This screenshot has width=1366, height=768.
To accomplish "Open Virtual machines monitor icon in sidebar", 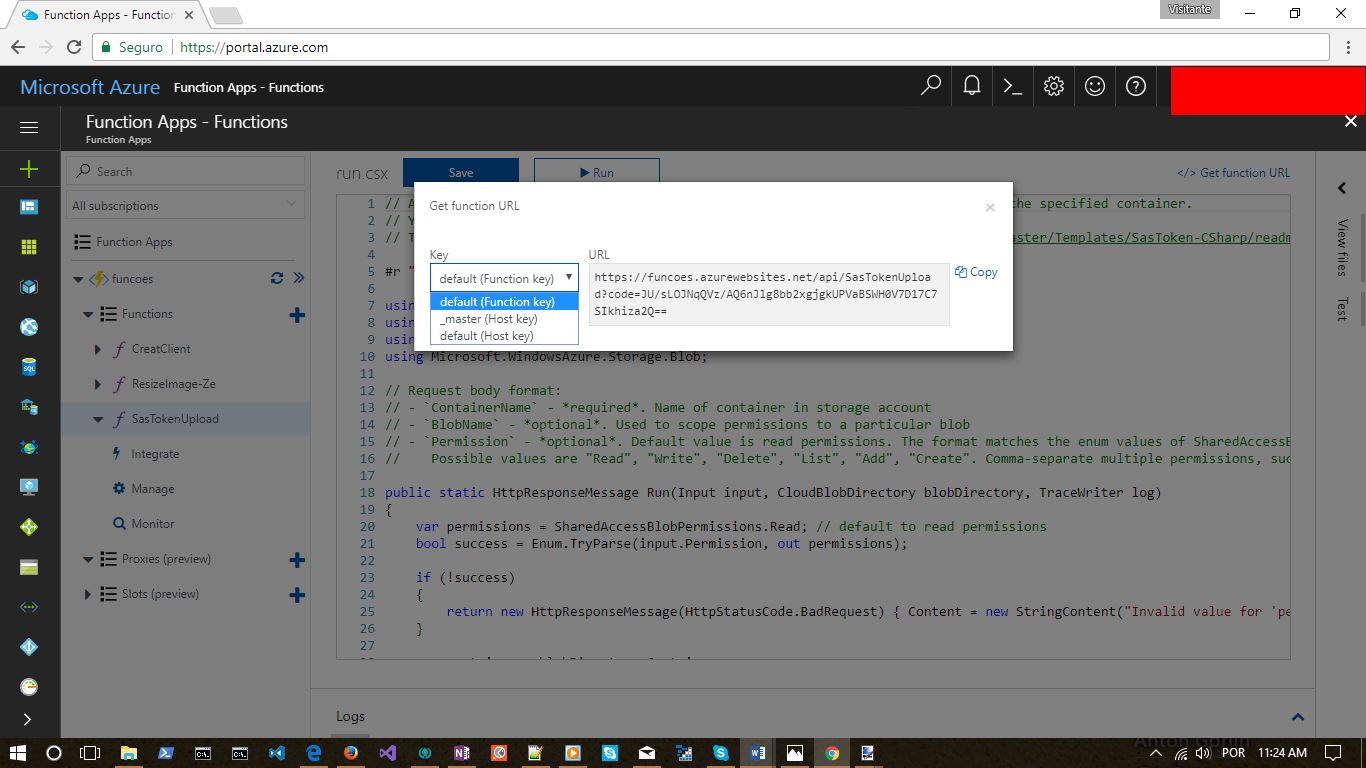I will [x=29, y=487].
